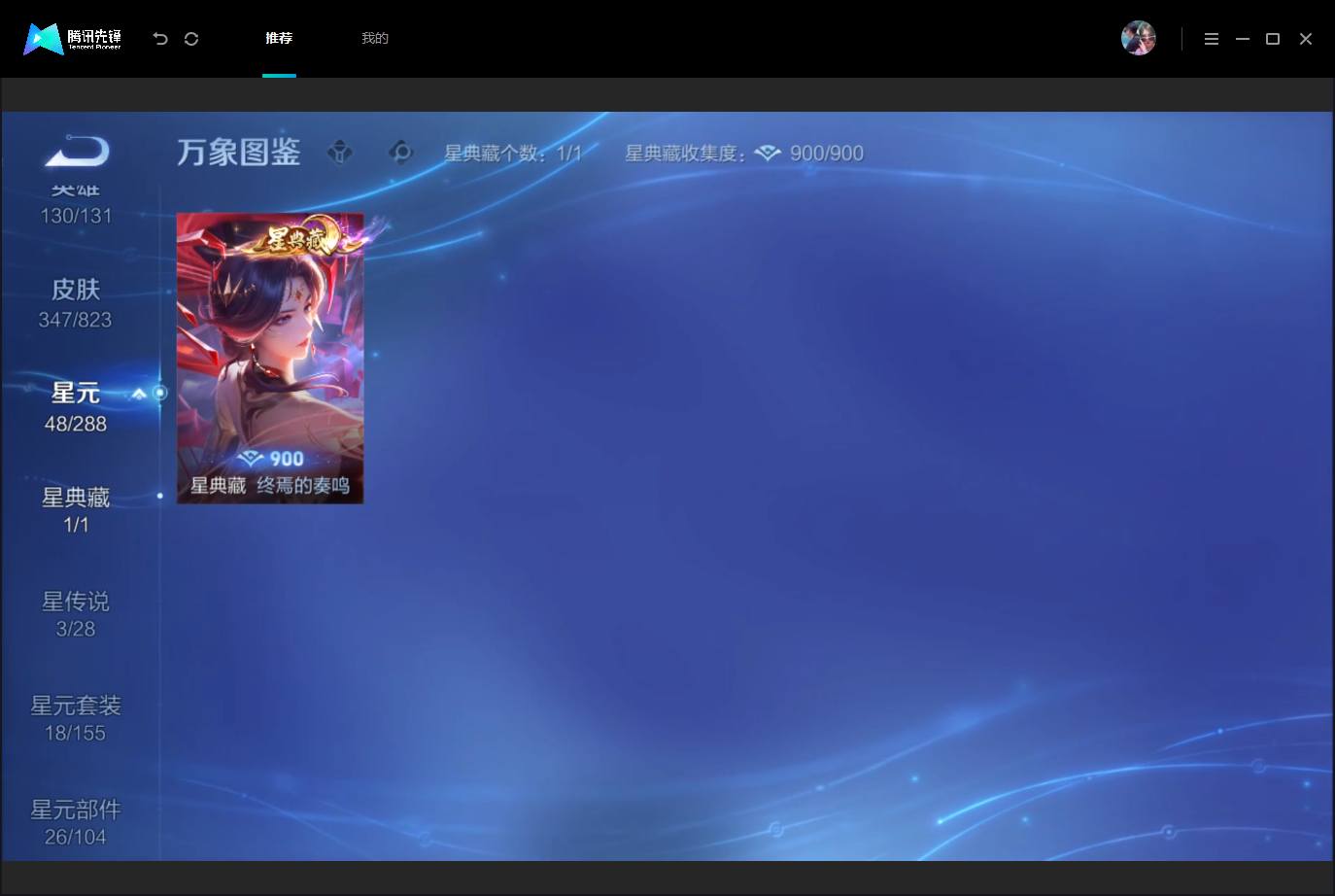Switch to the 我的 tab
The height and width of the screenshot is (896, 1335).
pos(375,38)
